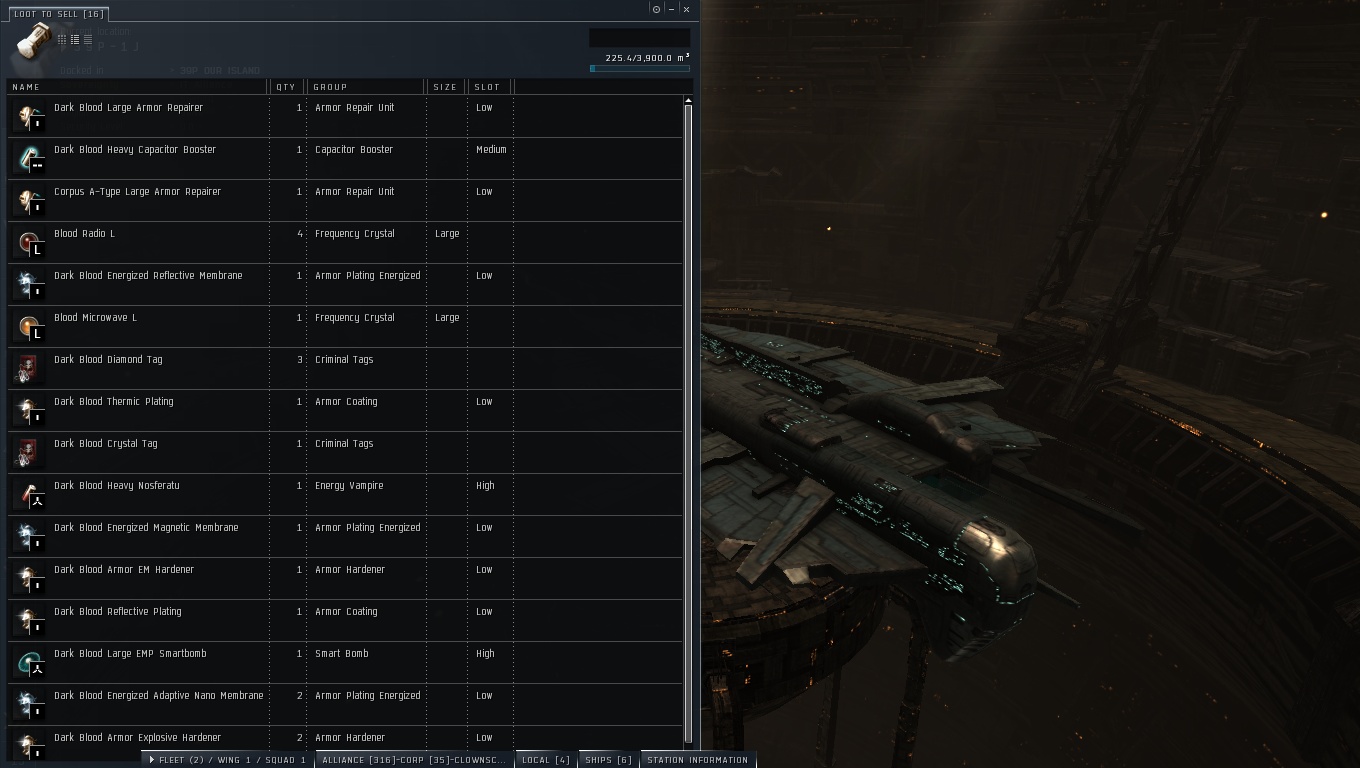This screenshot has width=1360, height=768.
Task: Select the Dark Blood Large EMP Smartbomb icon
Action: (x=29, y=663)
